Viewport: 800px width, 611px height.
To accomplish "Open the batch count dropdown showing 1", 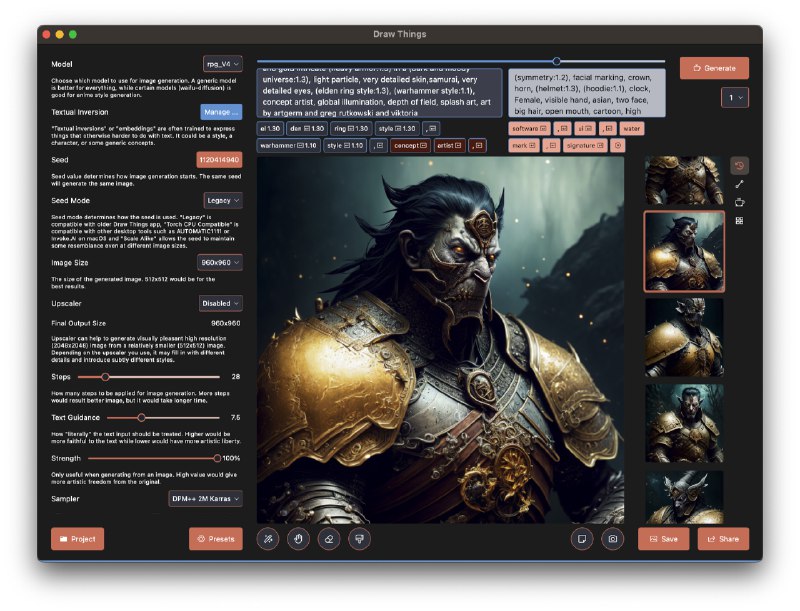I will coord(735,97).
